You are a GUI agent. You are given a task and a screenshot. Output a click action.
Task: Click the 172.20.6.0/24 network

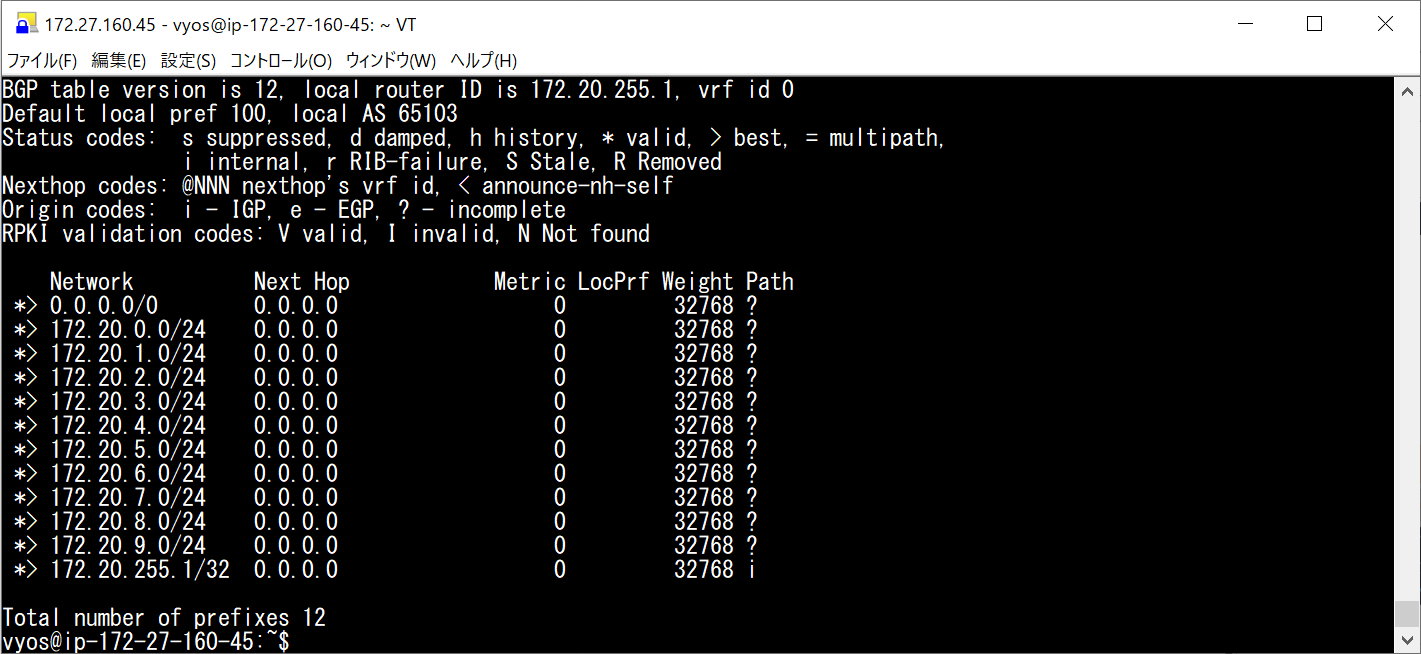tap(128, 474)
